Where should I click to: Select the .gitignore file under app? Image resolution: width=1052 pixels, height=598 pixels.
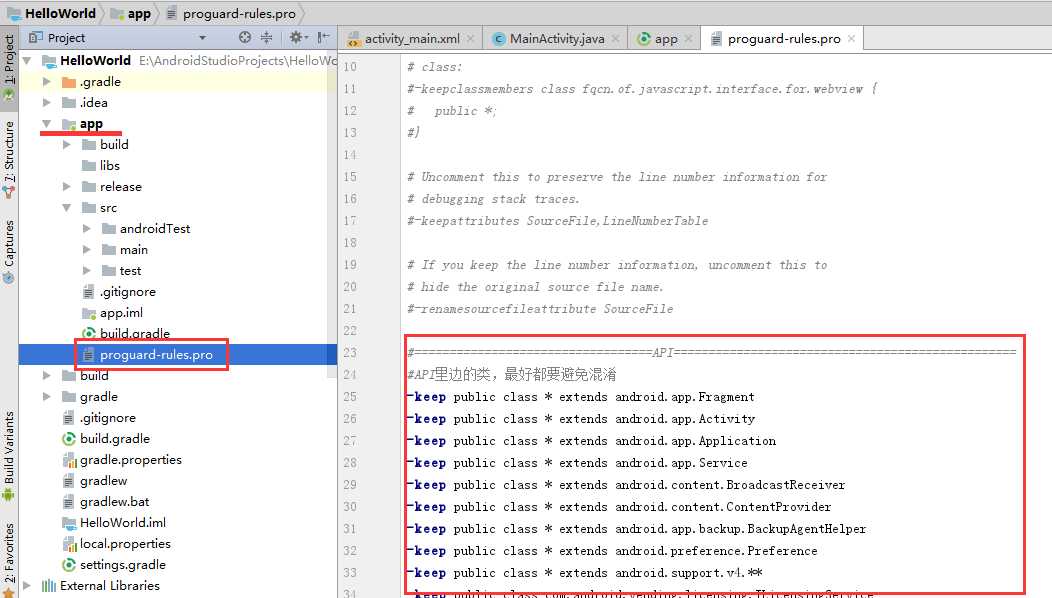click(127, 292)
